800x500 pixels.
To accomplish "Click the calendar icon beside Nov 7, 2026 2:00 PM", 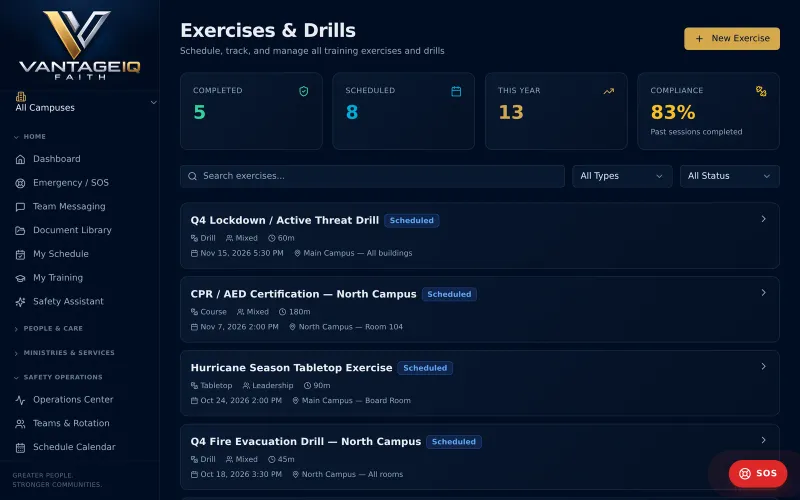I will click(x=194, y=327).
